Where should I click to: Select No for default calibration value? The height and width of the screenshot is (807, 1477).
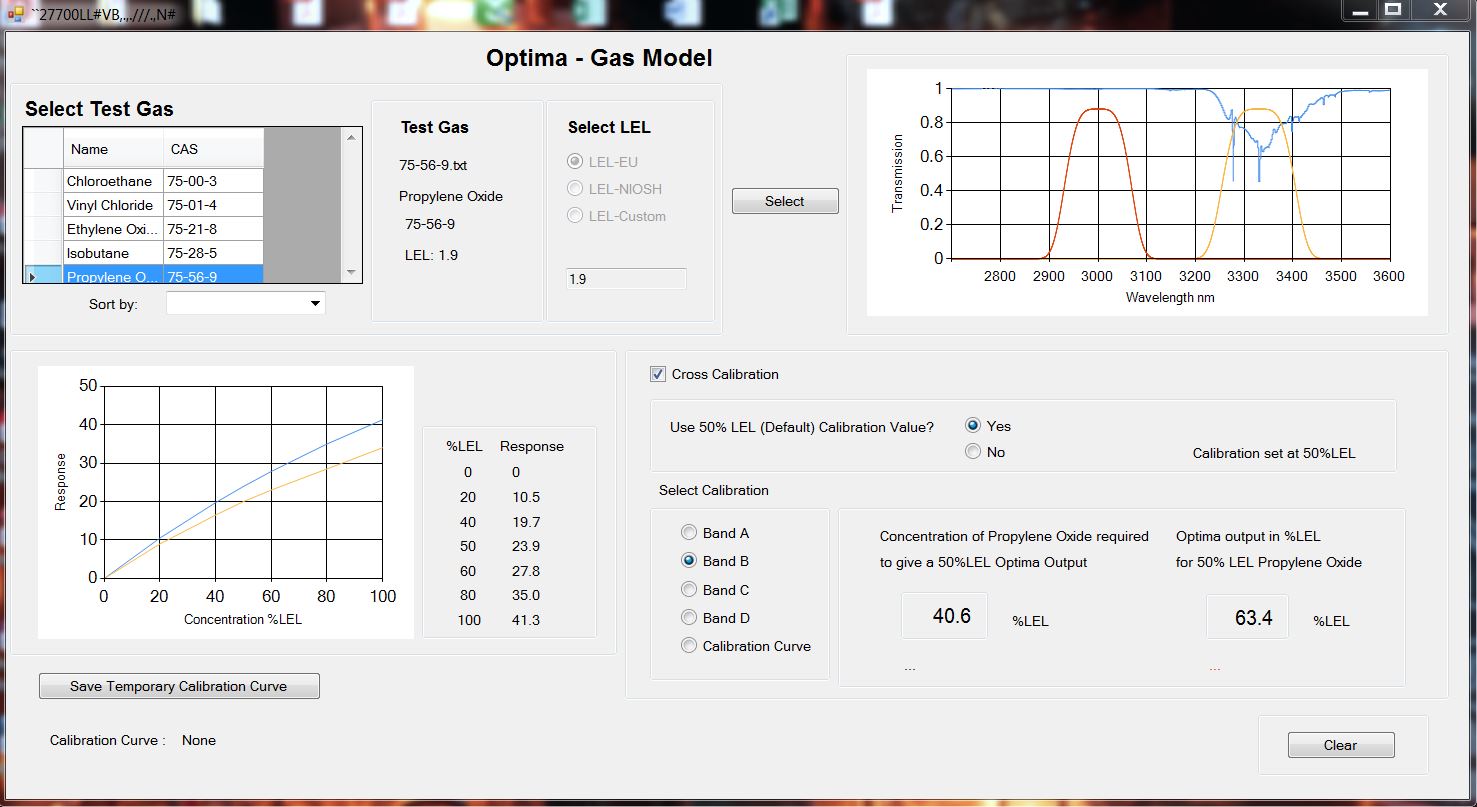coord(973,452)
